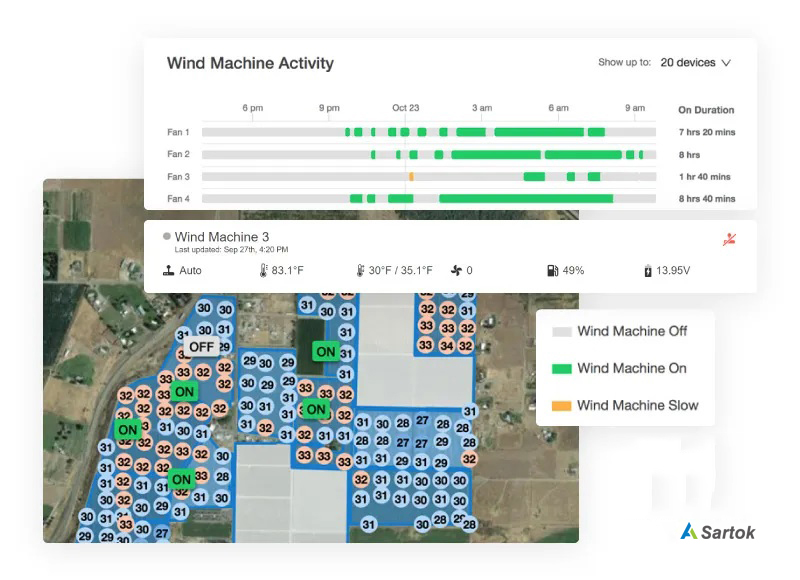
Task: Toggle the leftmost ON marker on map
Action: pos(128,430)
